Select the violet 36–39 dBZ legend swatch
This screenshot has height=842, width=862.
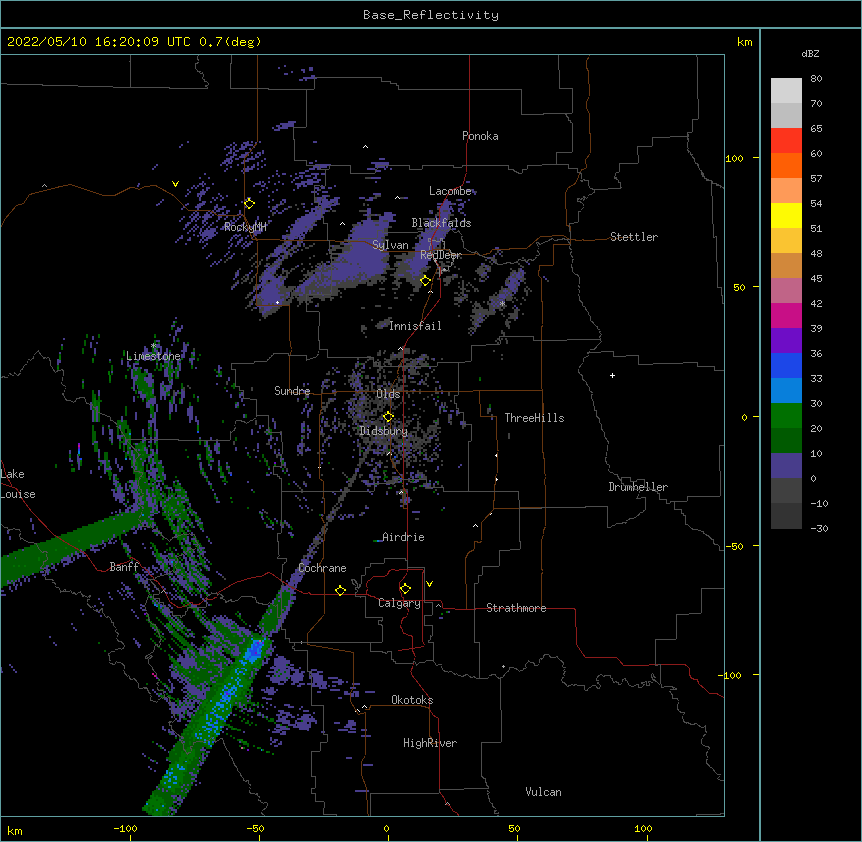click(786, 341)
